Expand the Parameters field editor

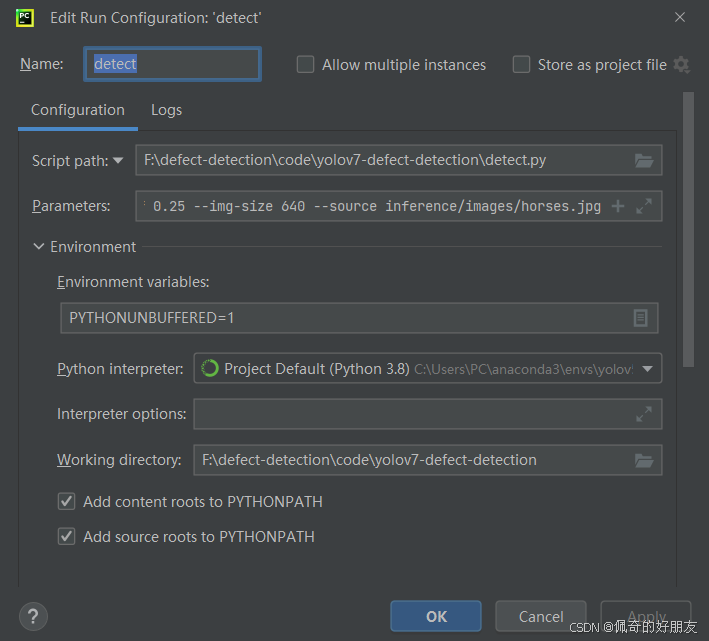point(644,206)
